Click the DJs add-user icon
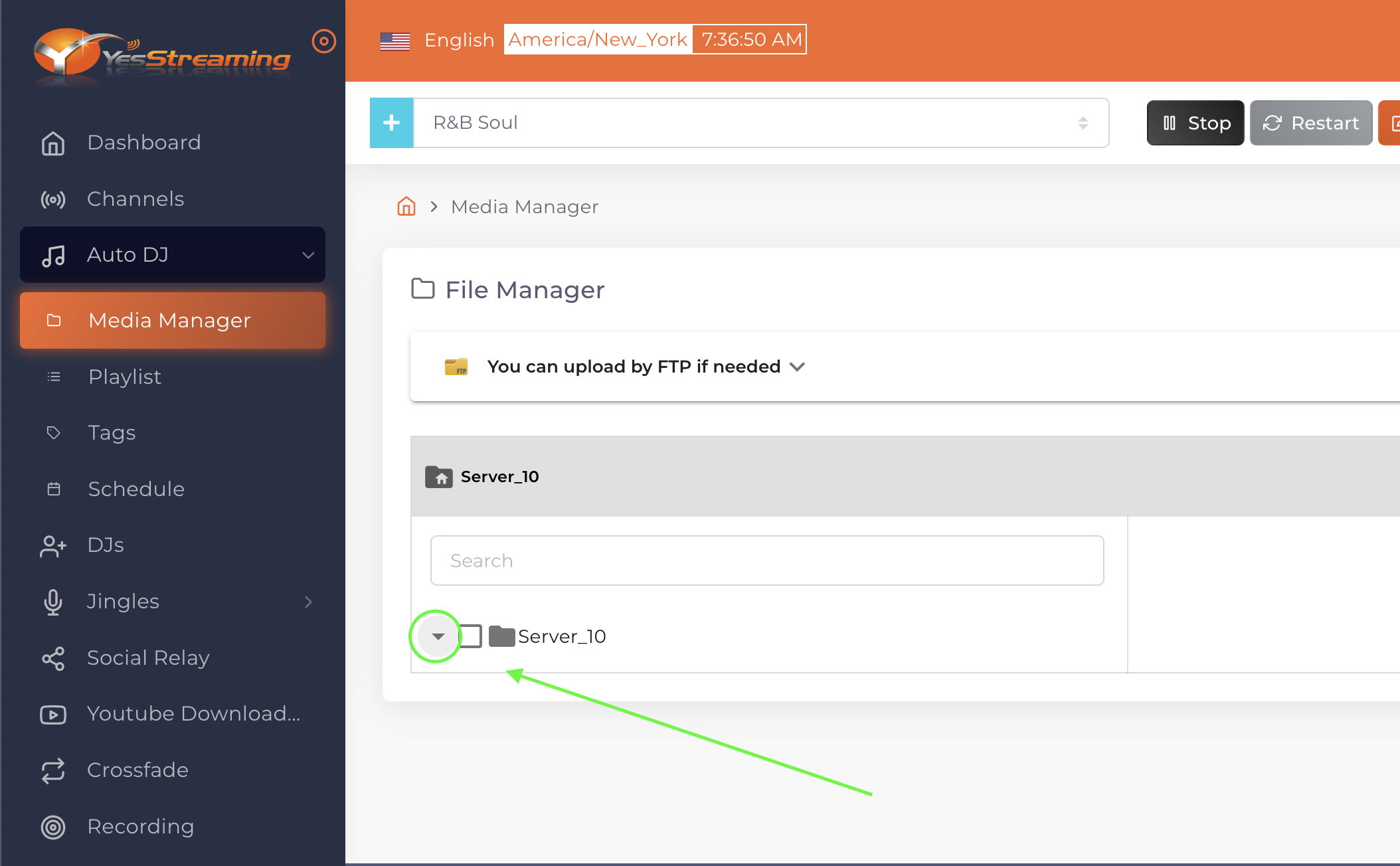 (53, 546)
